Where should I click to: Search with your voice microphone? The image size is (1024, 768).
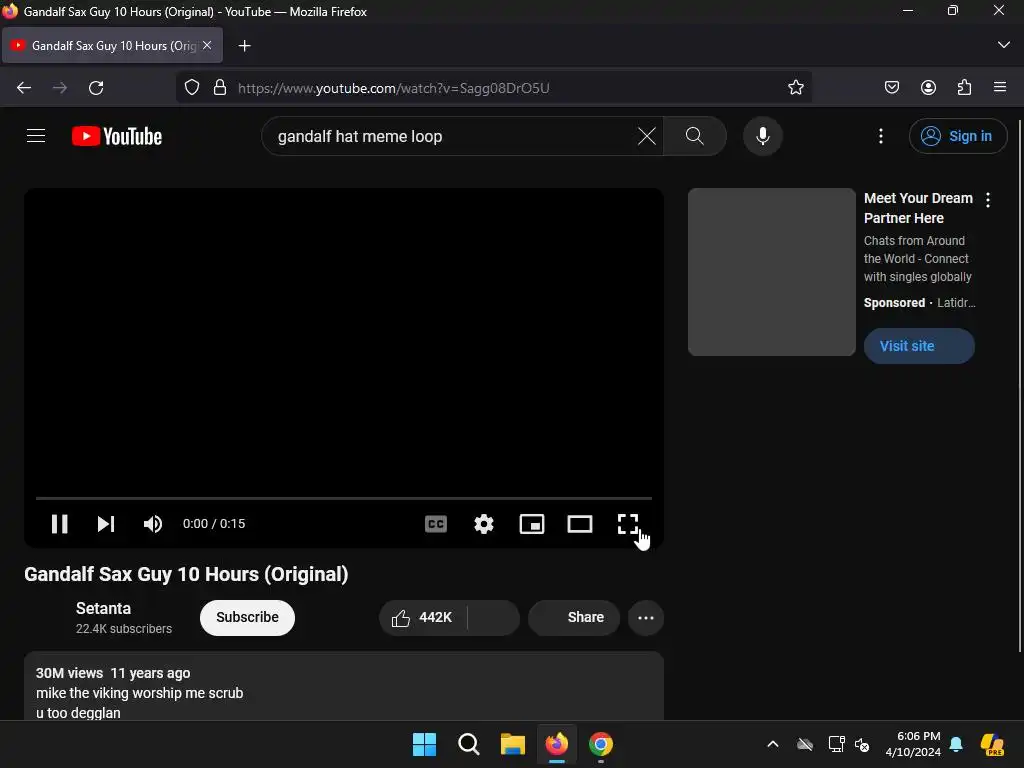(x=763, y=136)
